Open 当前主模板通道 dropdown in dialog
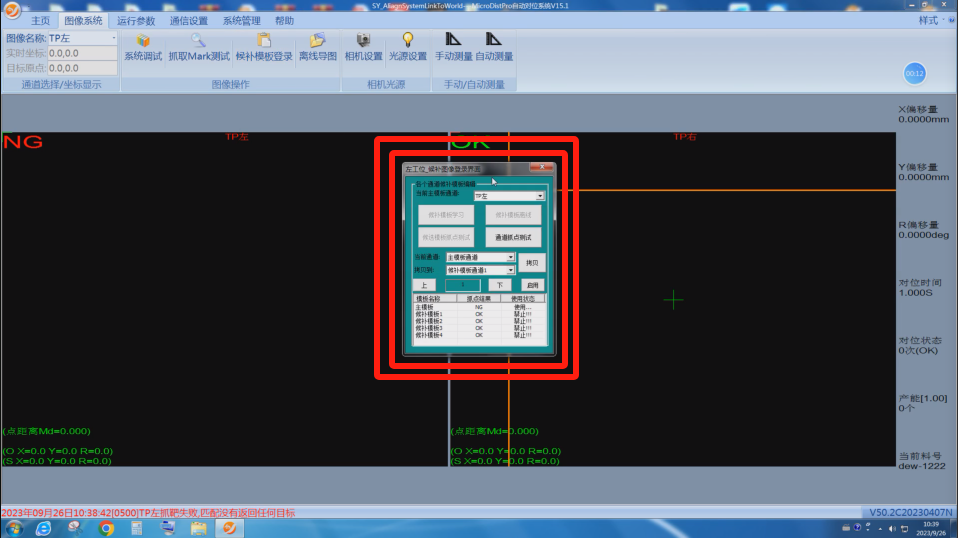The height and width of the screenshot is (538, 958). click(540, 197)
